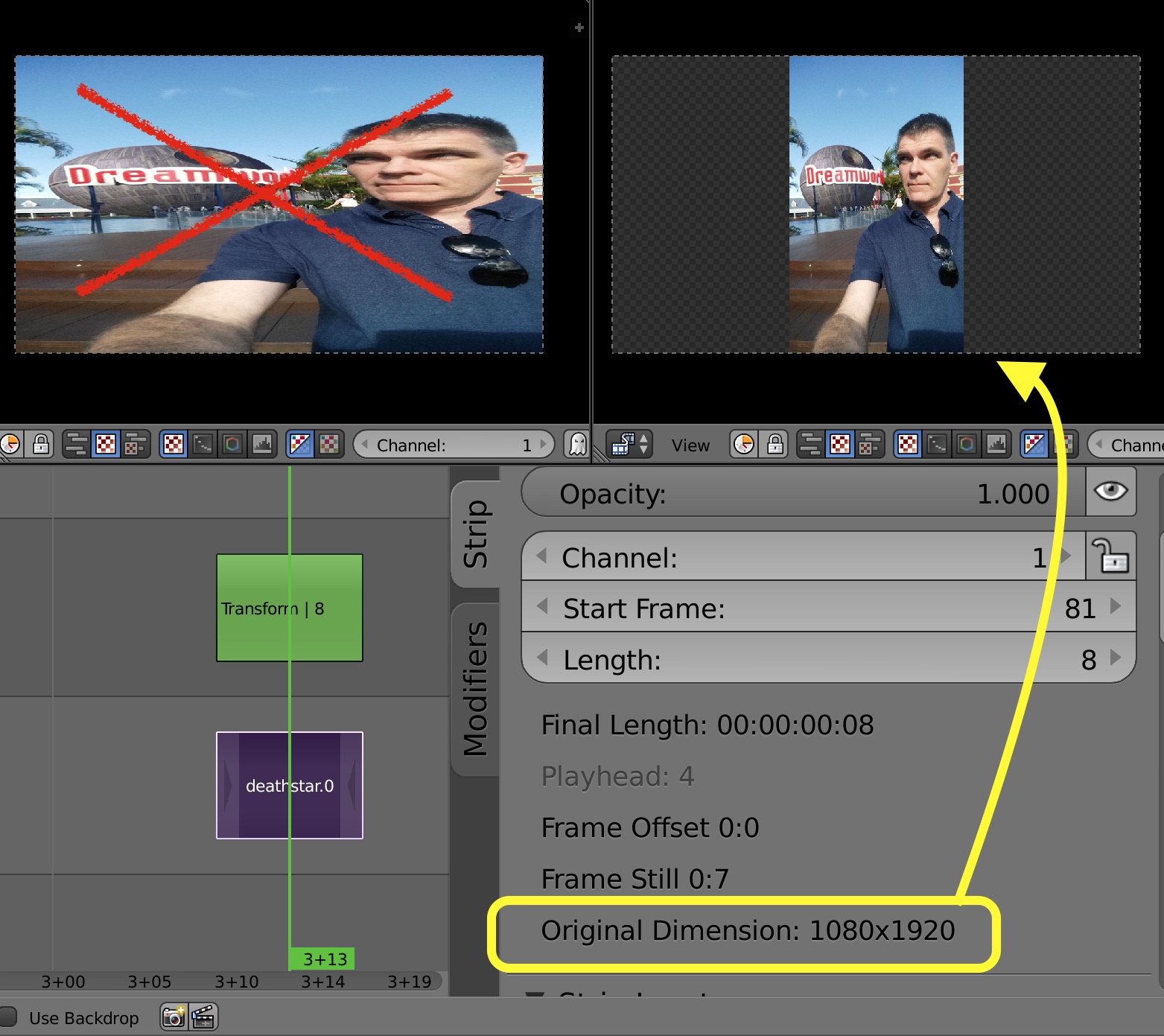The image size is (1164, 1036).
Task: Choose Image Preview display mode in the left header
Action: click(x=174, y=445)
